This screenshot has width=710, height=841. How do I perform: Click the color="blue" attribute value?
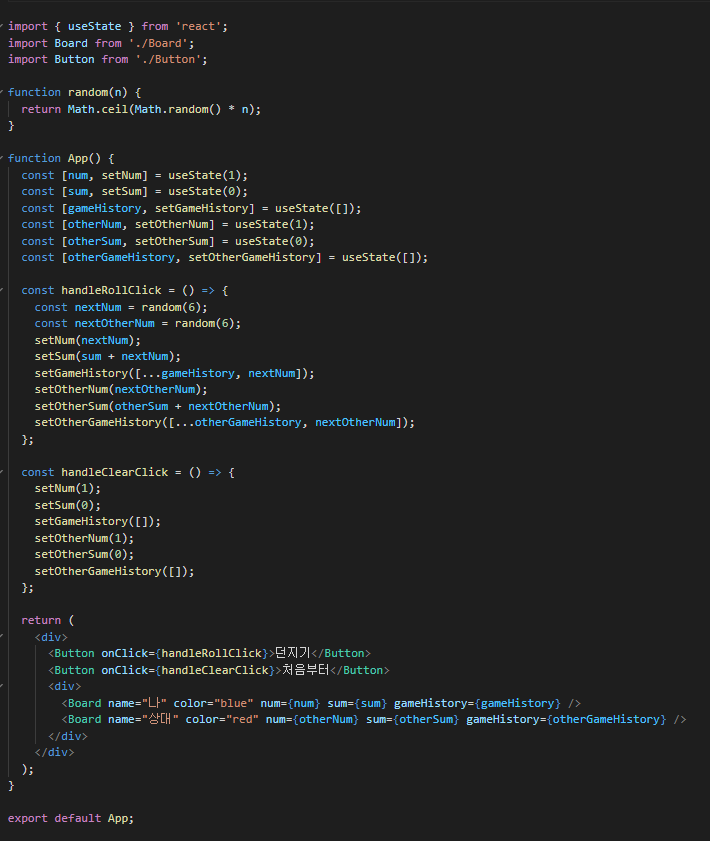click(x=233, y=703)
